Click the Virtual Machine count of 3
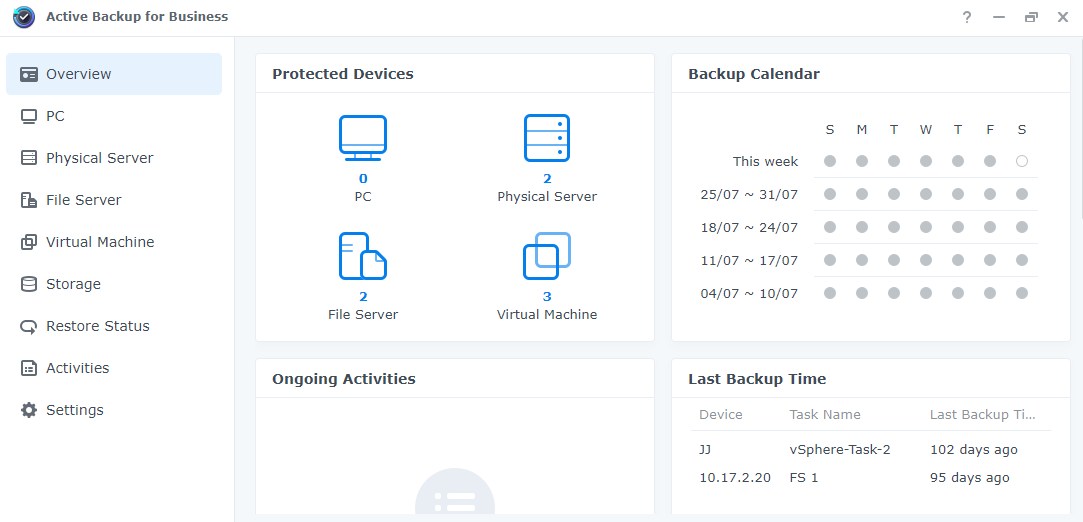 point(547,297)
